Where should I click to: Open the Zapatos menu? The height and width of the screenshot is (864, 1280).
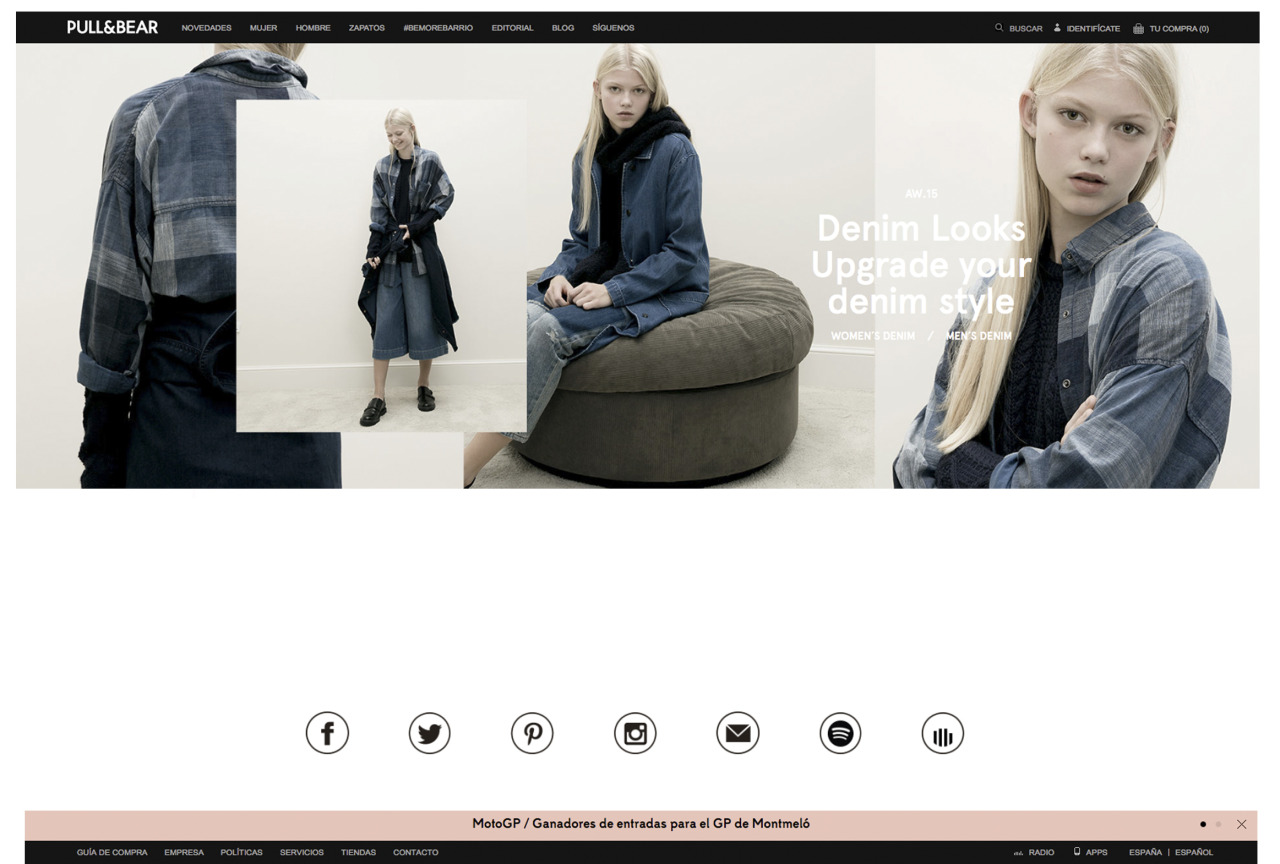(367, 28)
